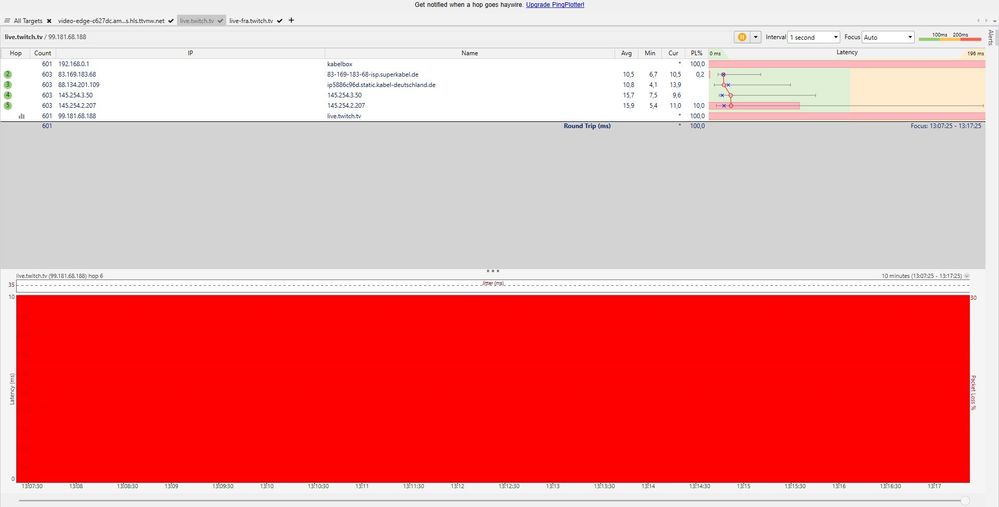Open the Alerts side panel tab
The image size is (999, 507).
(991, 37)
